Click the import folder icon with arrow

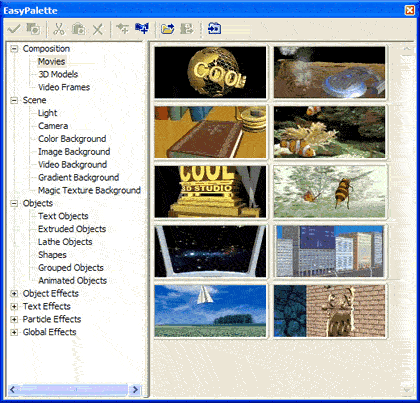pyautogui.click(x=168, y=29)
